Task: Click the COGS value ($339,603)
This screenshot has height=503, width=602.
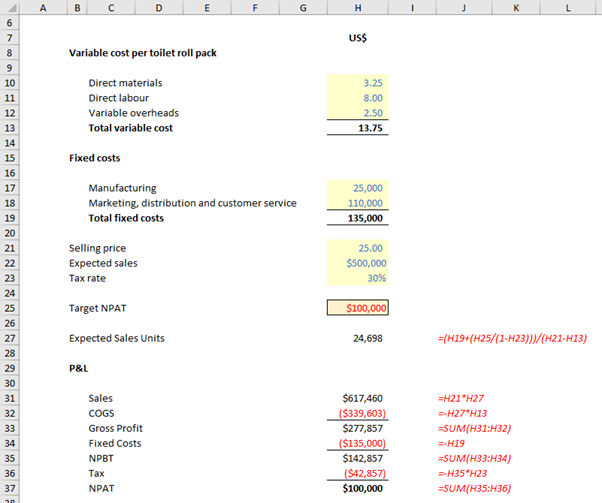Action: (x=357, y=413)
